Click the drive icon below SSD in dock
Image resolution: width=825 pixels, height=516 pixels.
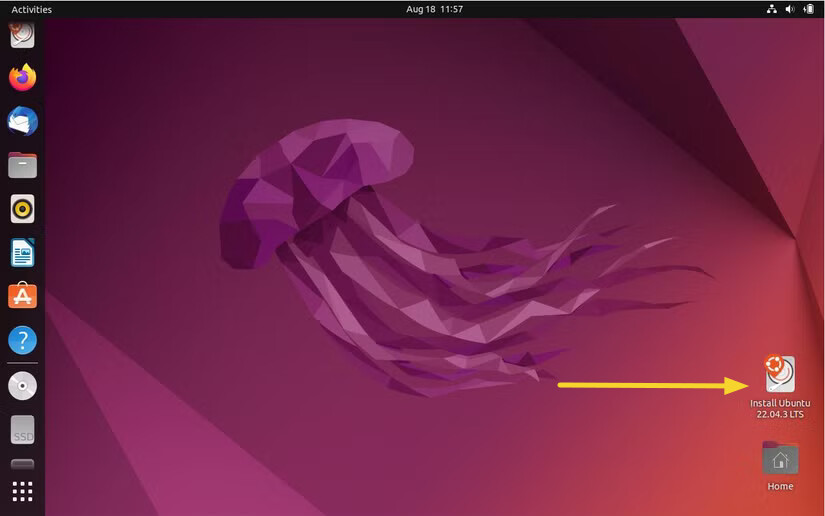click(x=22, y=464)
